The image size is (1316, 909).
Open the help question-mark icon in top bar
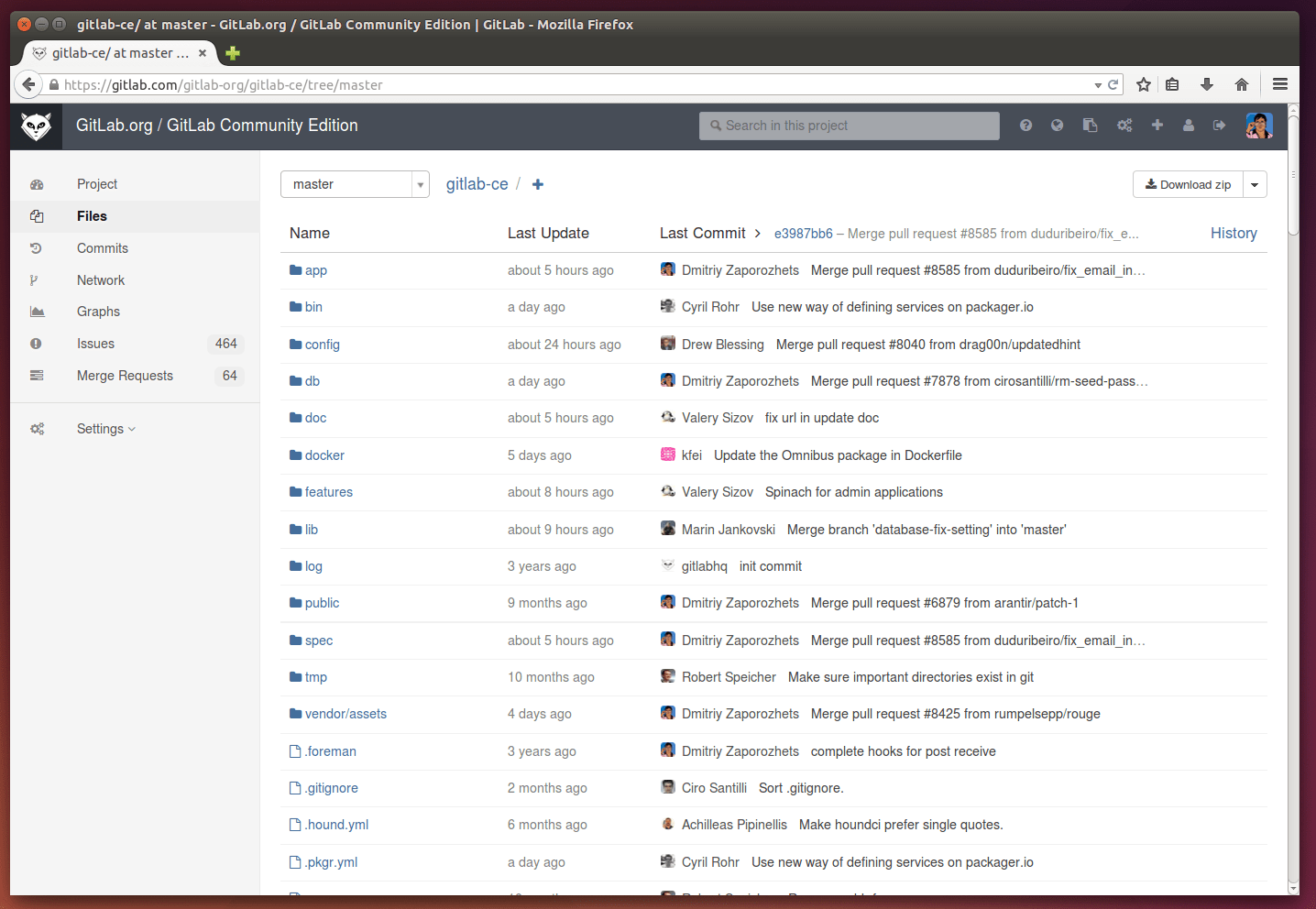[1025, 125]
